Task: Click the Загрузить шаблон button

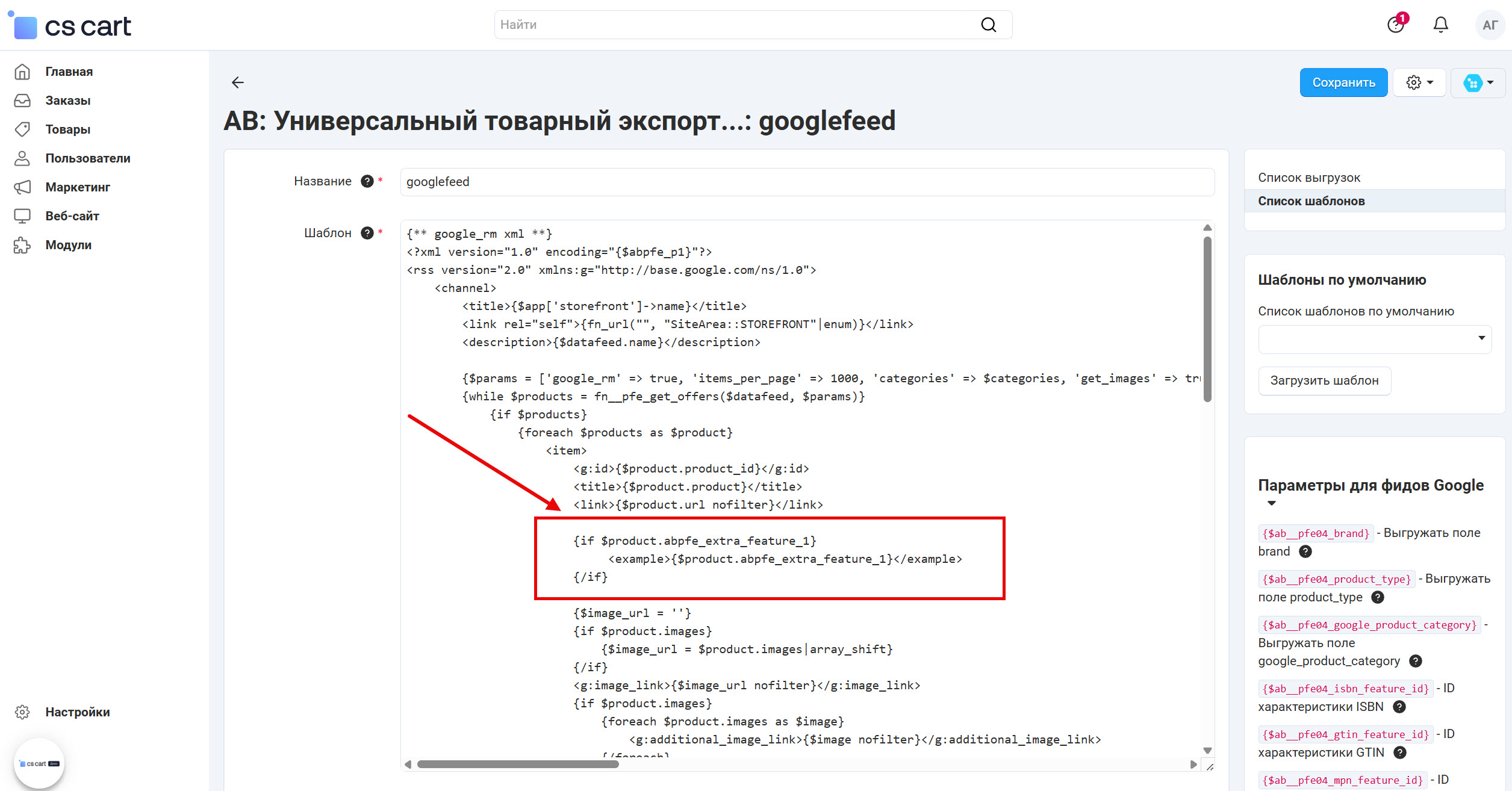Action: pos(1325,380)
